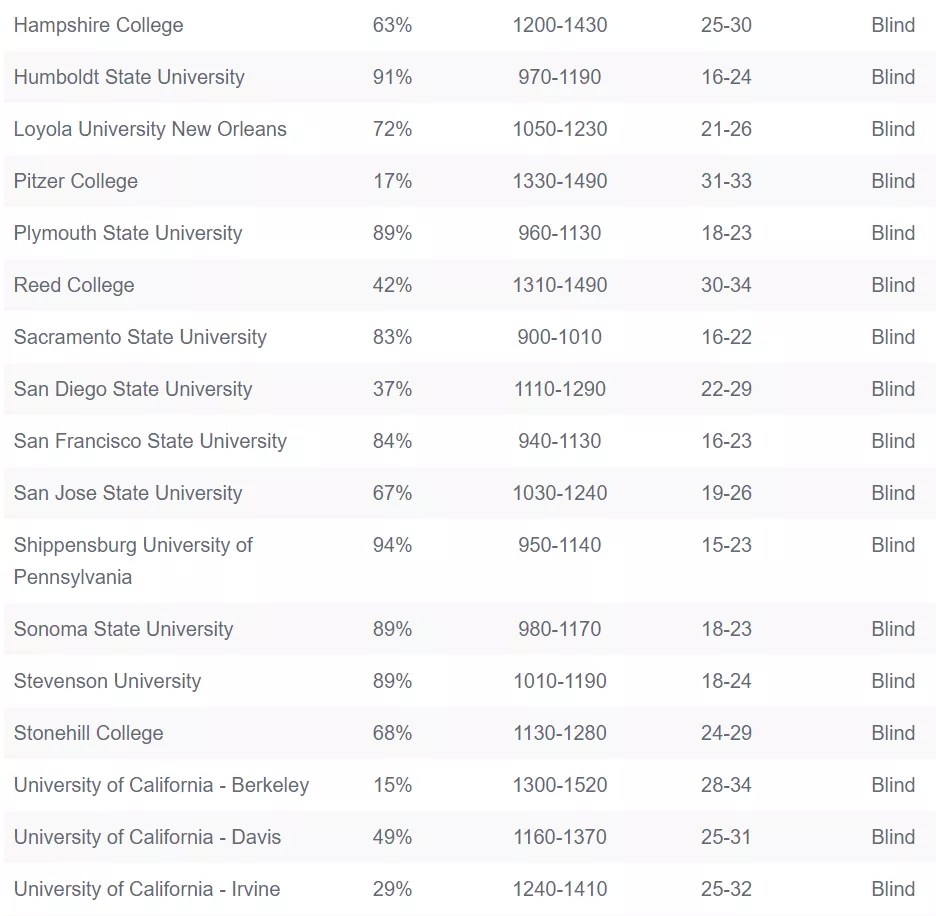Click Berkeley's SAT range 1300-1520

pos(559,785)
